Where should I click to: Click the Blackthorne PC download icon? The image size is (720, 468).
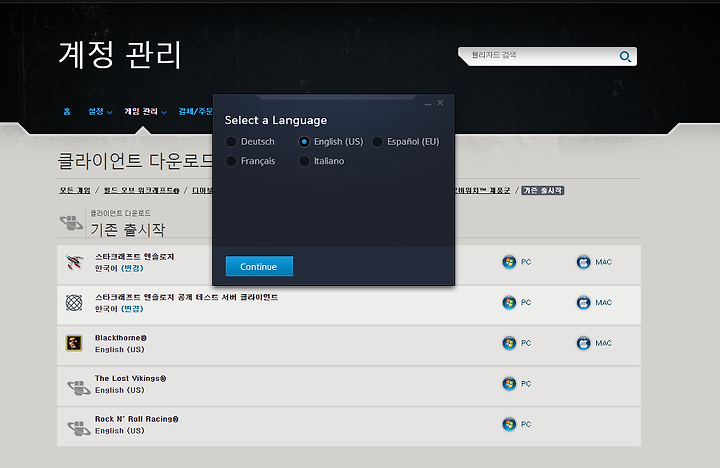(509, 343)
